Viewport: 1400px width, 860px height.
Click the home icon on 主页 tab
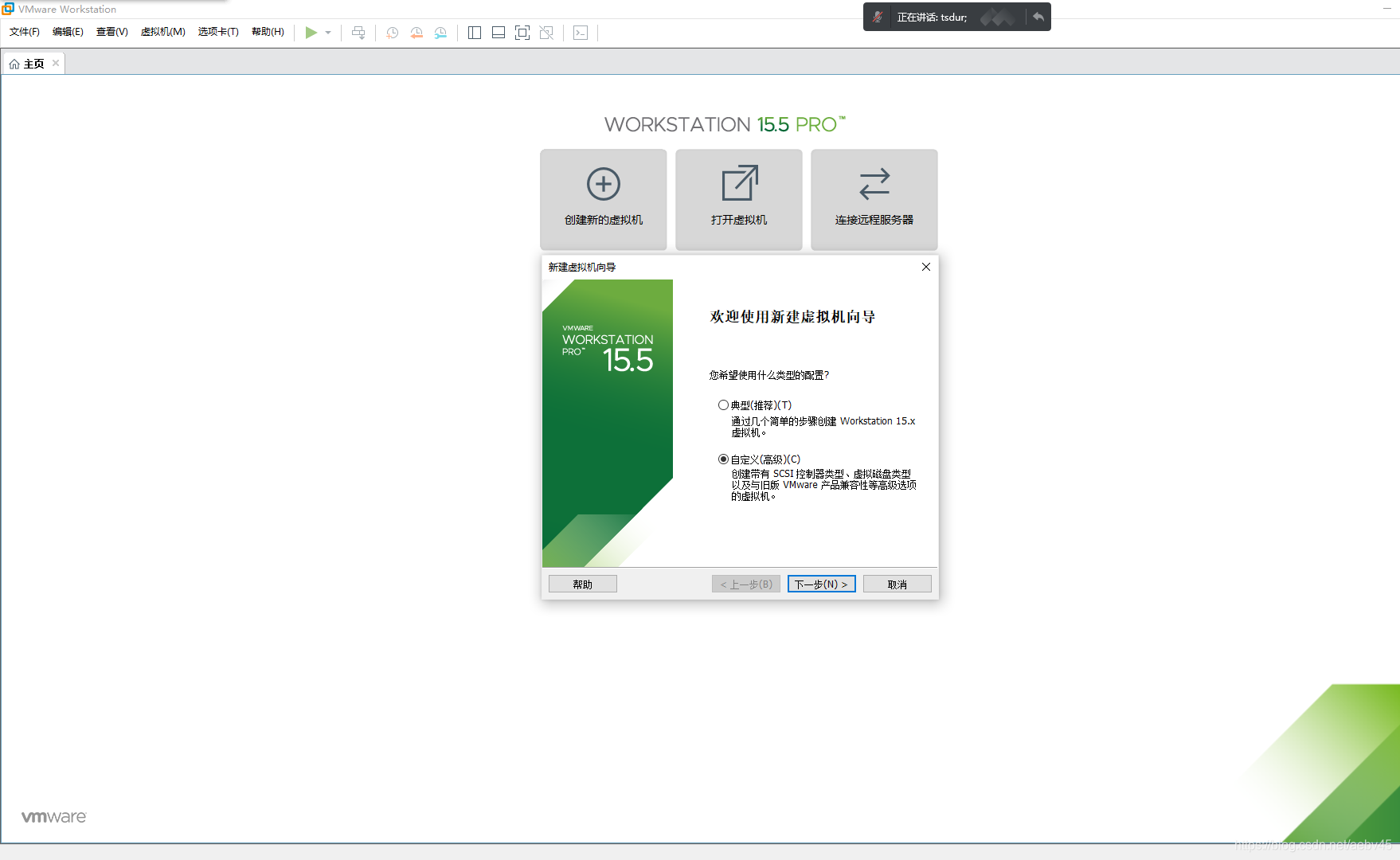(14, 64)
